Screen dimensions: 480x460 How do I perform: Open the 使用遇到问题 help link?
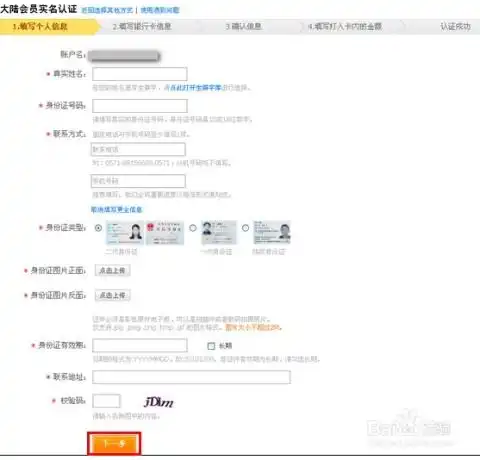[x=160, y=10]
